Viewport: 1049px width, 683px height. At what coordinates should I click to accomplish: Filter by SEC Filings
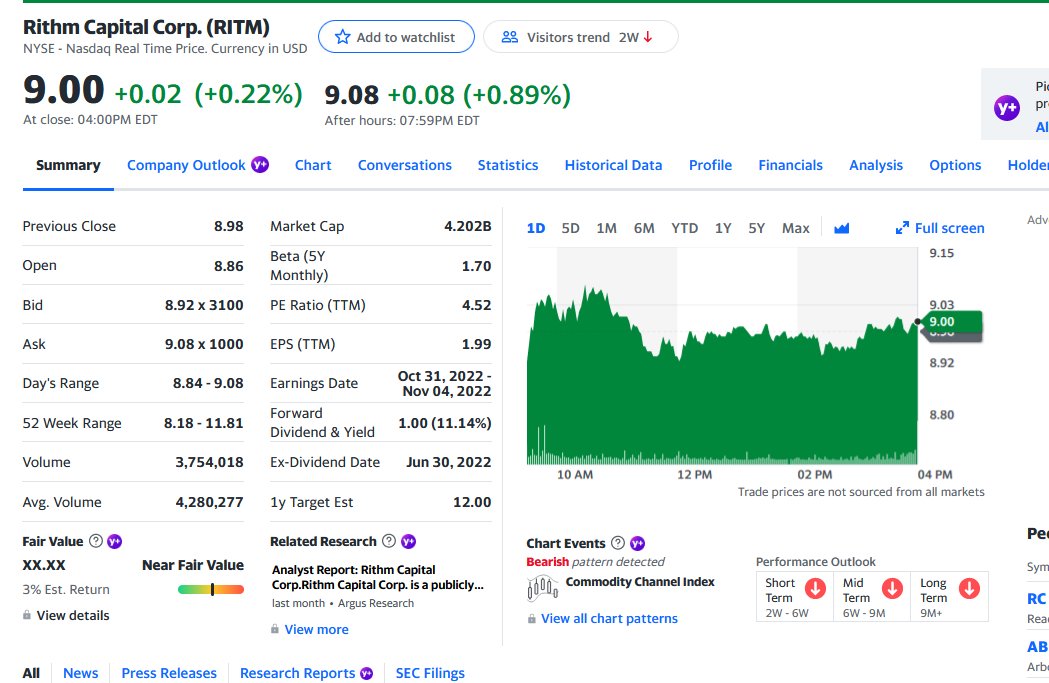coord(430,673)
